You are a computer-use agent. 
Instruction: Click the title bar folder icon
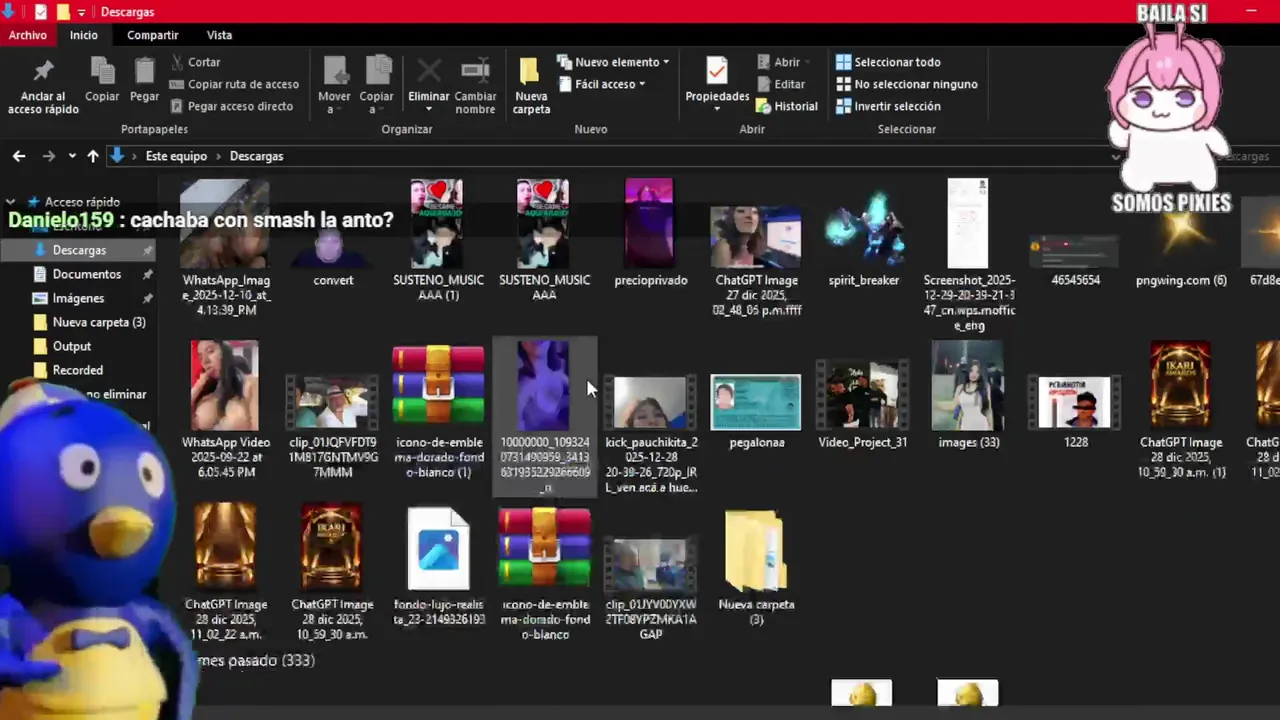(63, 12)
